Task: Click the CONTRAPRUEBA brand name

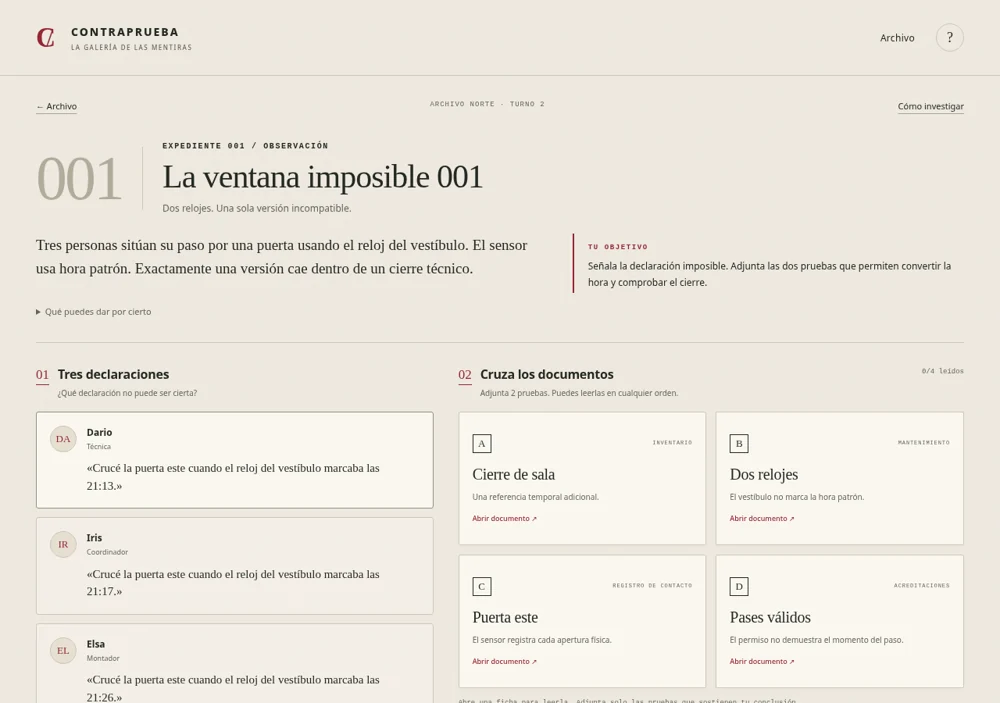Action: click(x=125, y=32)
